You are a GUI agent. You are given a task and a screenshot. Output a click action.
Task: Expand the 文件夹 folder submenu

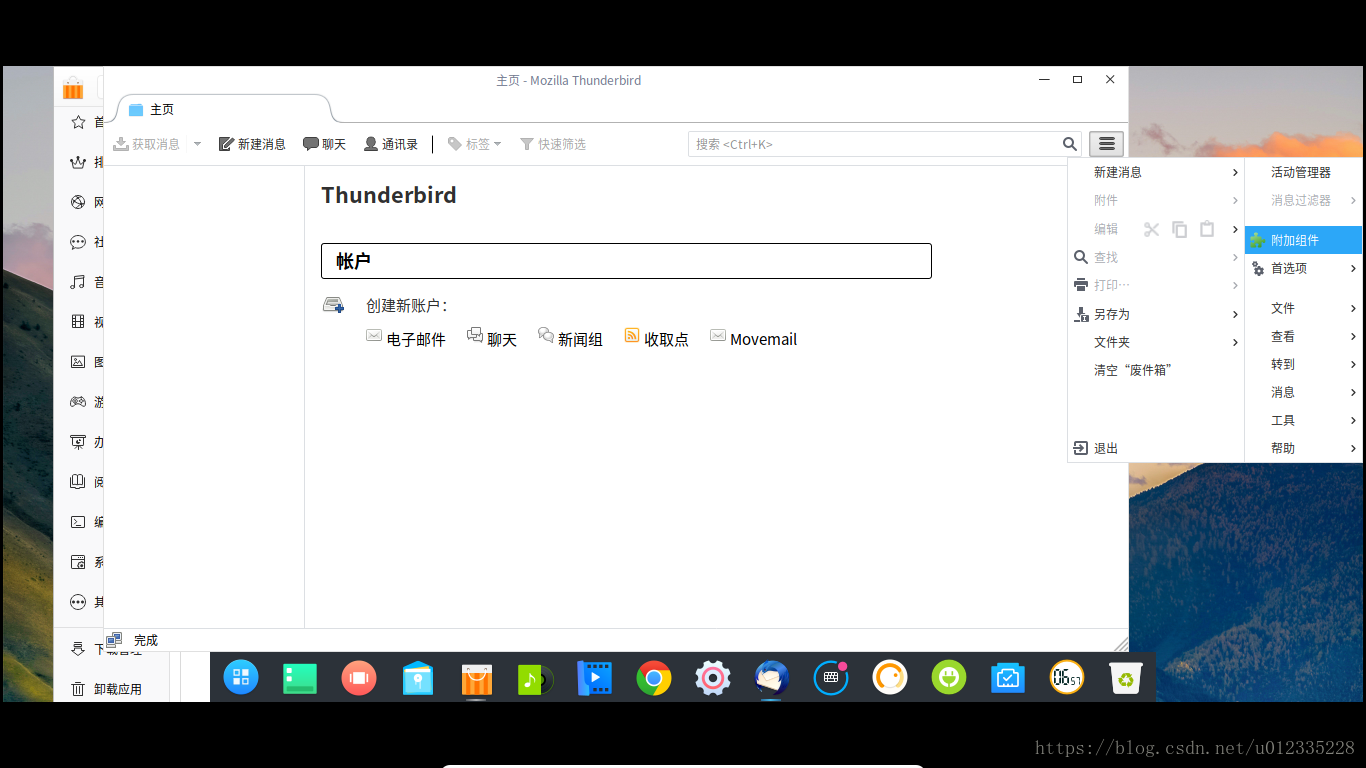pyautogui.click(x=1156, y=342)
